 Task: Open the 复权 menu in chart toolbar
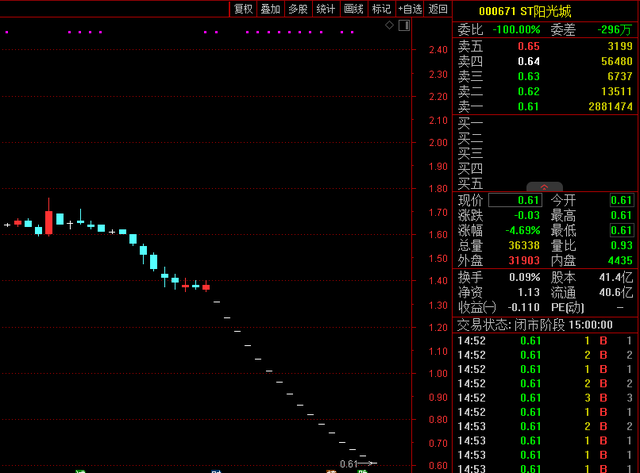pos(243,9)
